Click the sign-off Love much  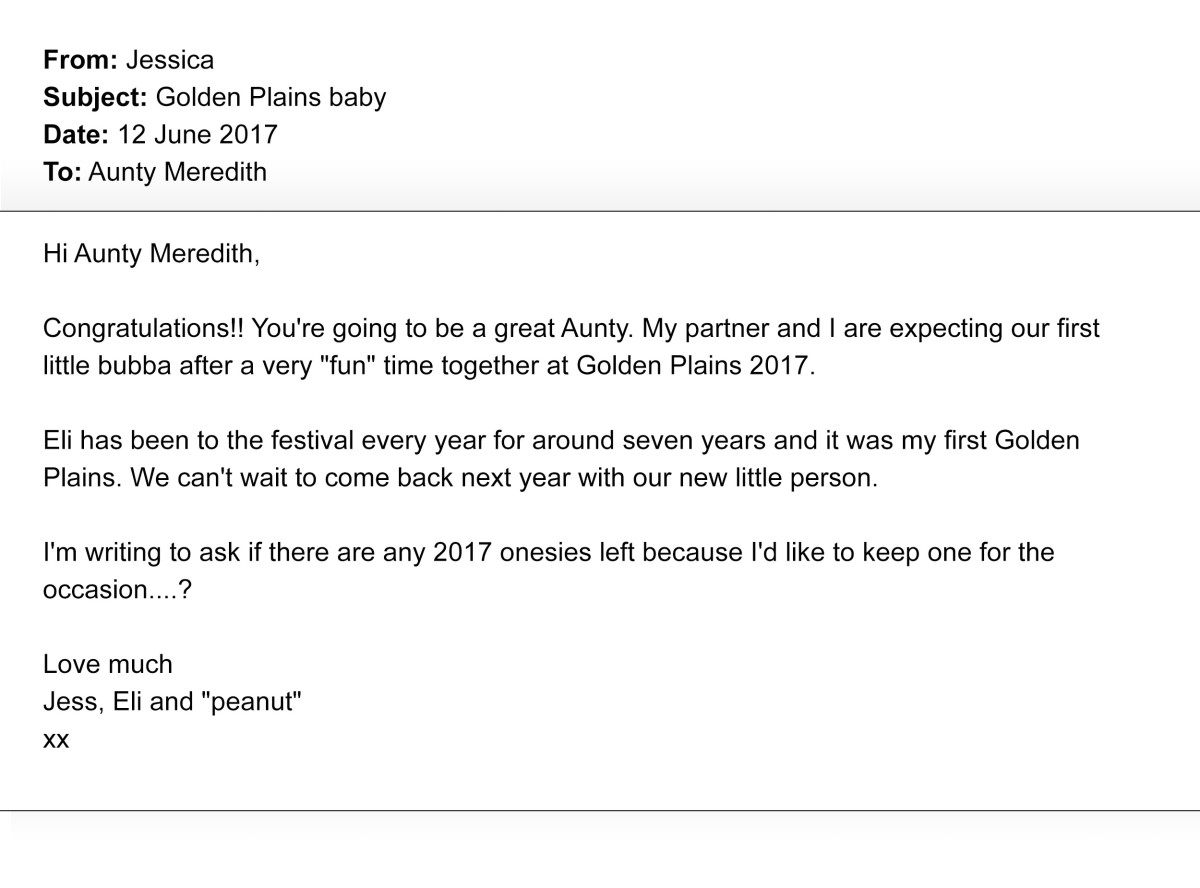pyautogui.click(x=108, y=664)
